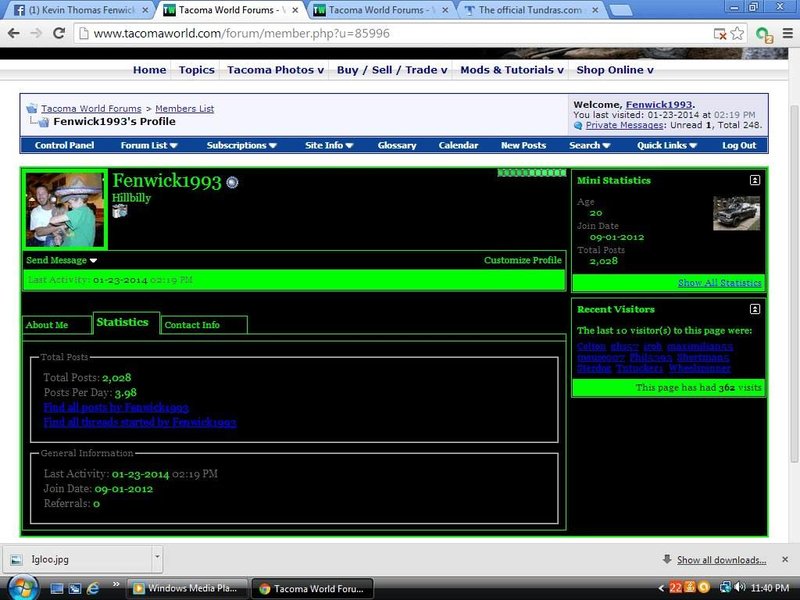Open the Chrome menu icon

(788, 33)
